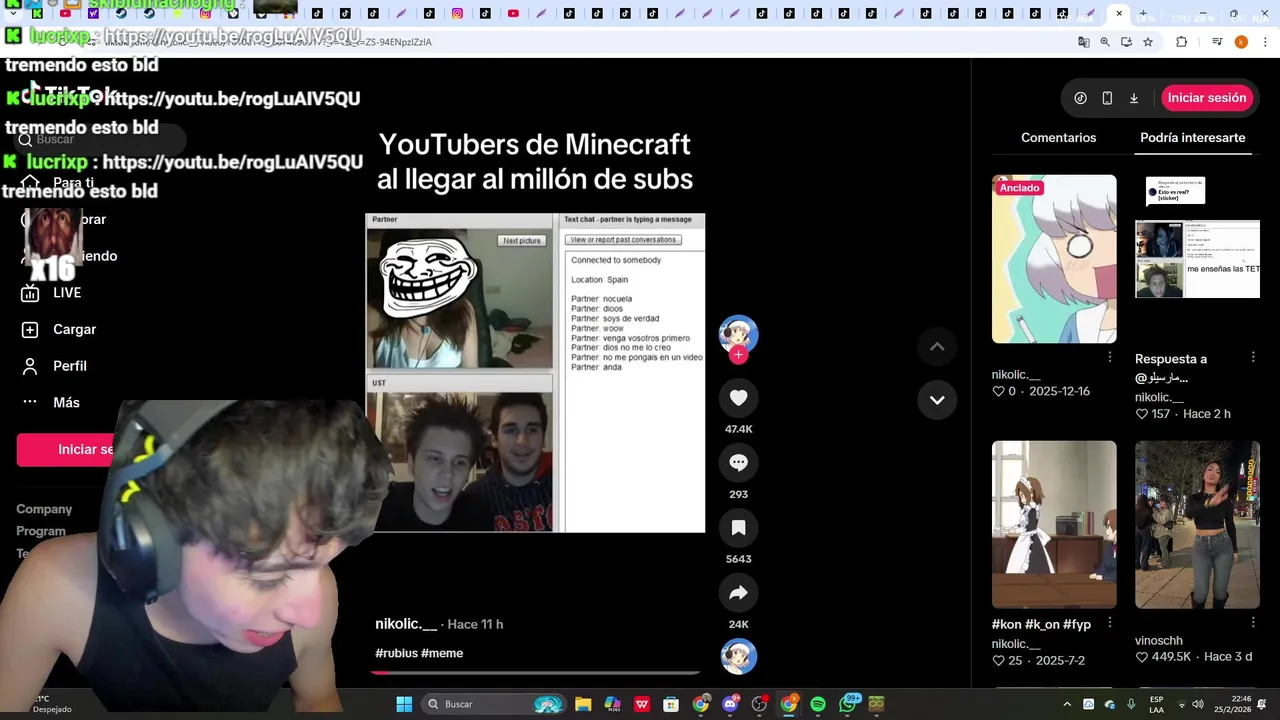
Task: Share the video with 24K shares
Action: point(738,593)
